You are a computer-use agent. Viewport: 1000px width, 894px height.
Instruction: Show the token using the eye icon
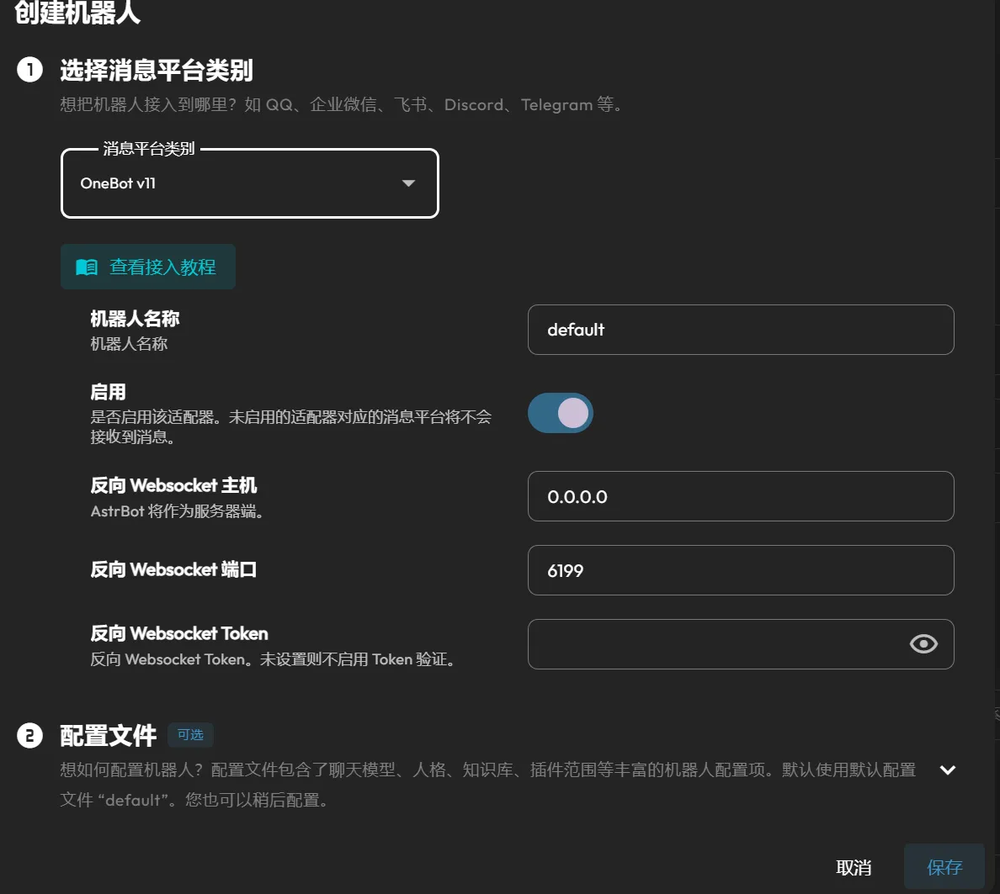tap(923, 644)
